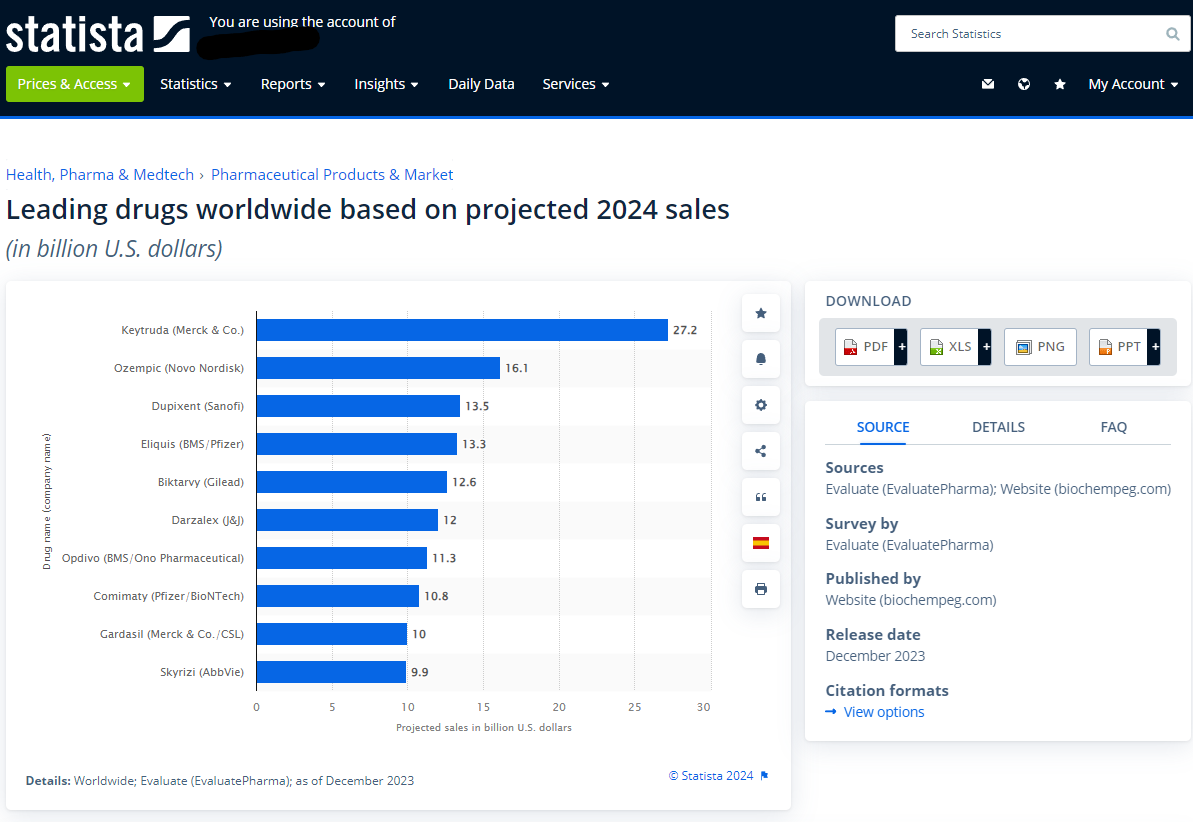Click the share icon beside chart

click(761, 451)
